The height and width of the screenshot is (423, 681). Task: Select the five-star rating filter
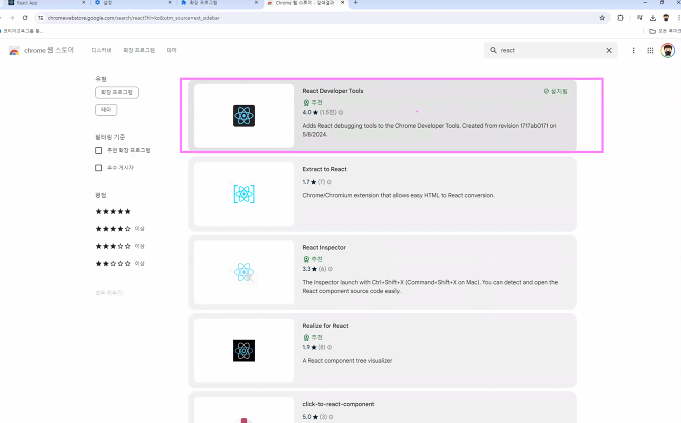point(113,212)
